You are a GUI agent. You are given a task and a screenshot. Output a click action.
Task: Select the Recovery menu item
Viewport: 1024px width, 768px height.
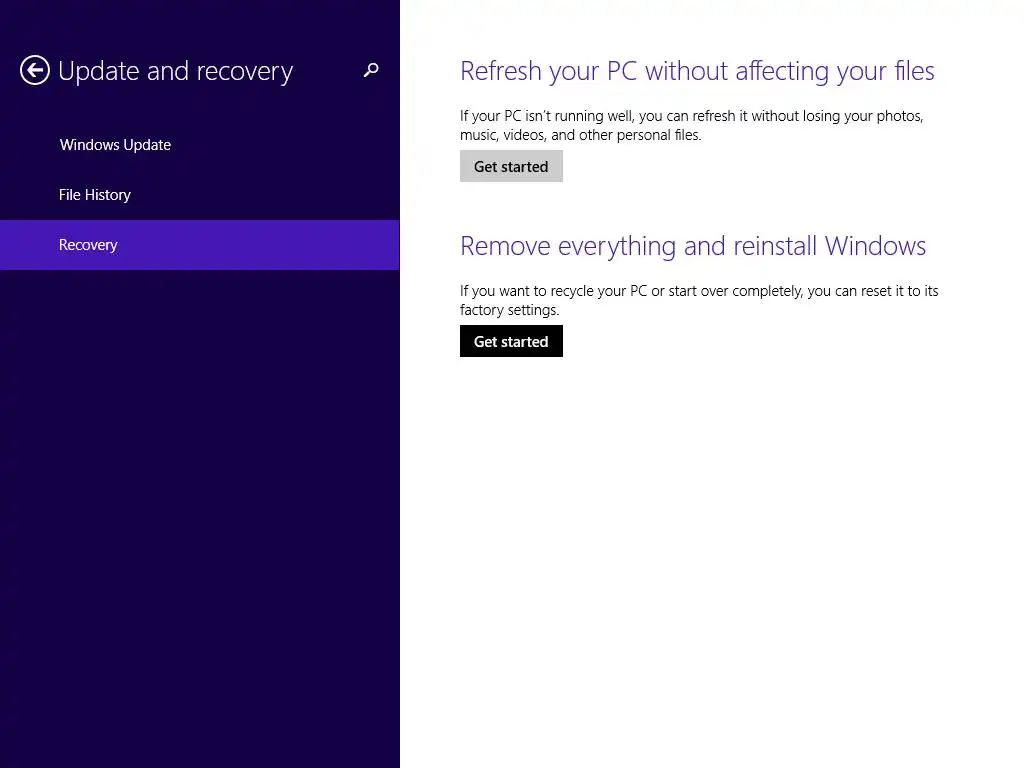pyautogui.click(x=200, y=245)
